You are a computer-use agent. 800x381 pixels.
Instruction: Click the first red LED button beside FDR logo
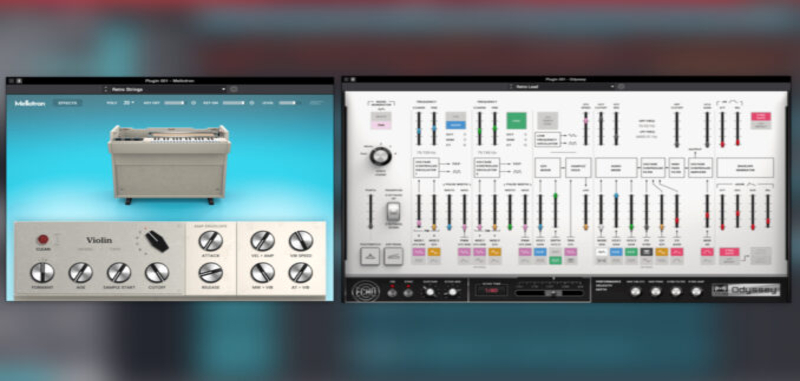pos(392,292)
